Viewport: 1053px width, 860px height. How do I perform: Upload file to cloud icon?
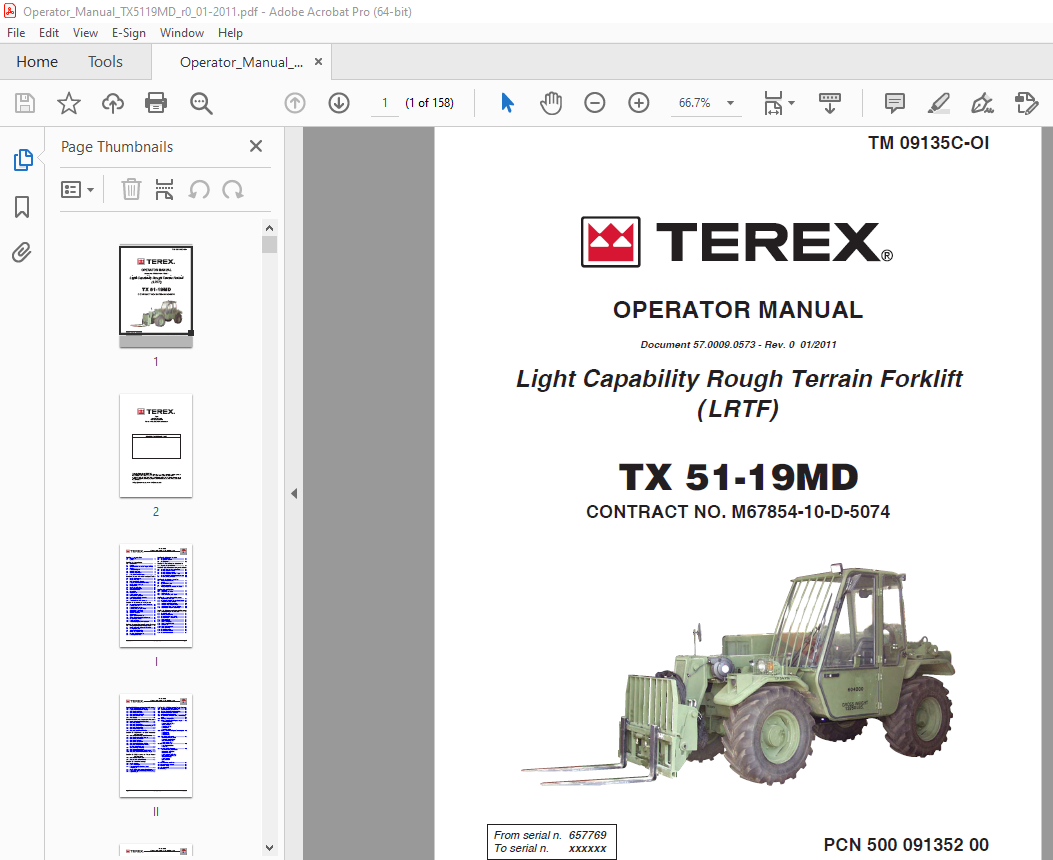click(x=113, y=103)
